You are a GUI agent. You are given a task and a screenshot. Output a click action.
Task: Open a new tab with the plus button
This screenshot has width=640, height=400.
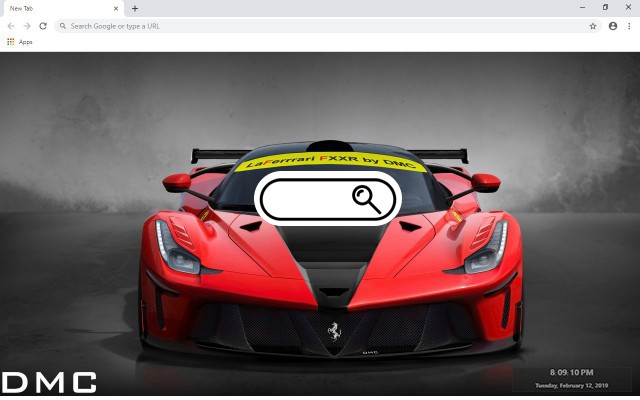pyautogui.click(x=135, y=8)
